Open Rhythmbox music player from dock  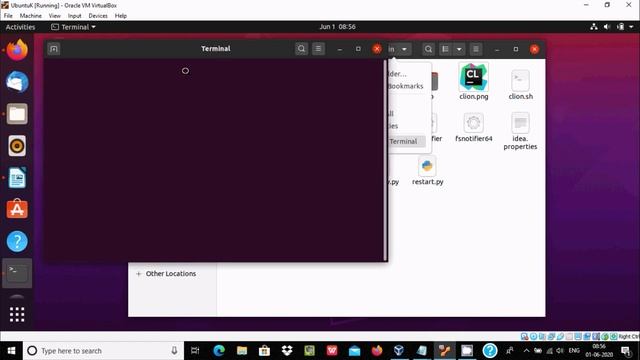coord(17,146)
